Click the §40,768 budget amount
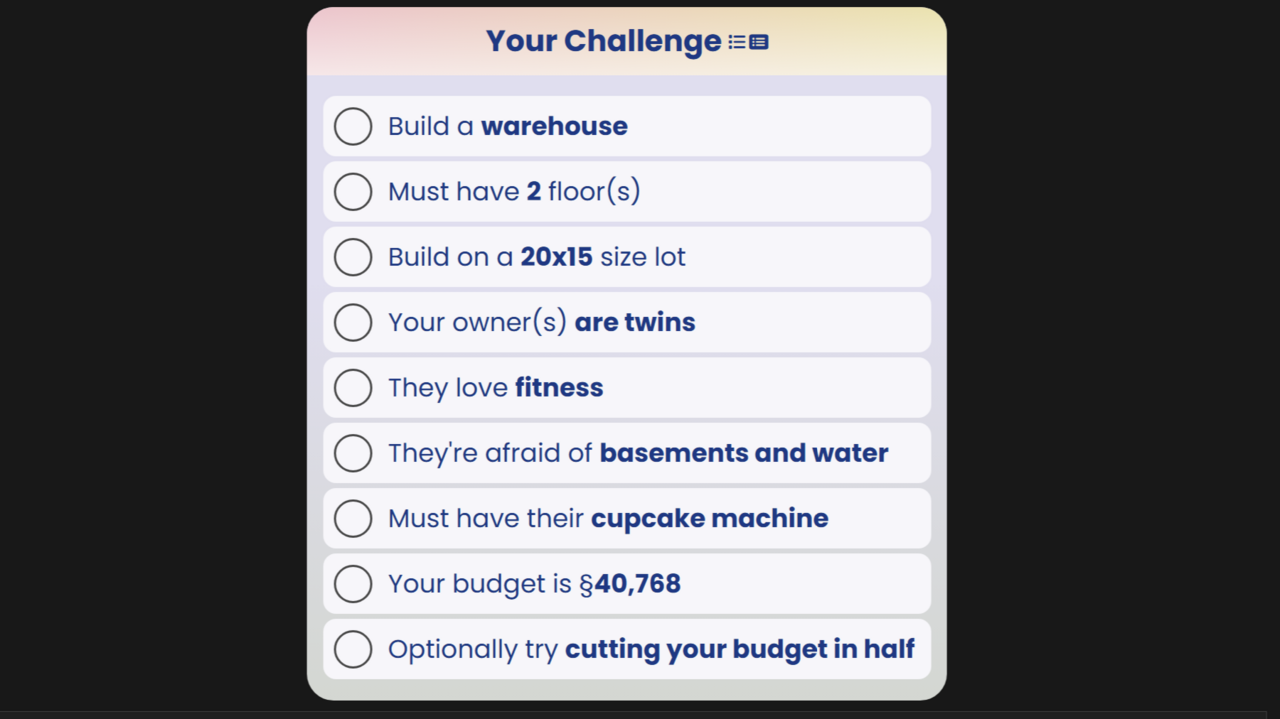The image size is (1280, 719). (x=630, y=583)
